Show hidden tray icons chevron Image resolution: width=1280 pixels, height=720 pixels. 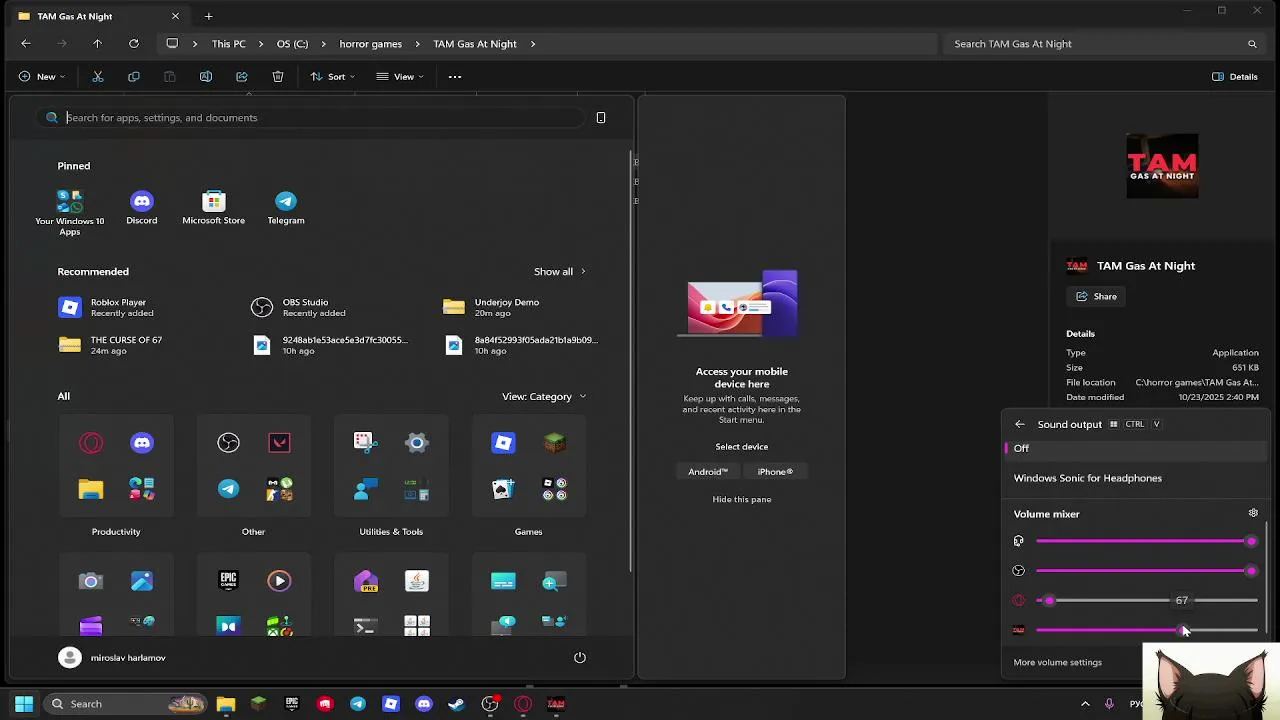(1085, 704)
